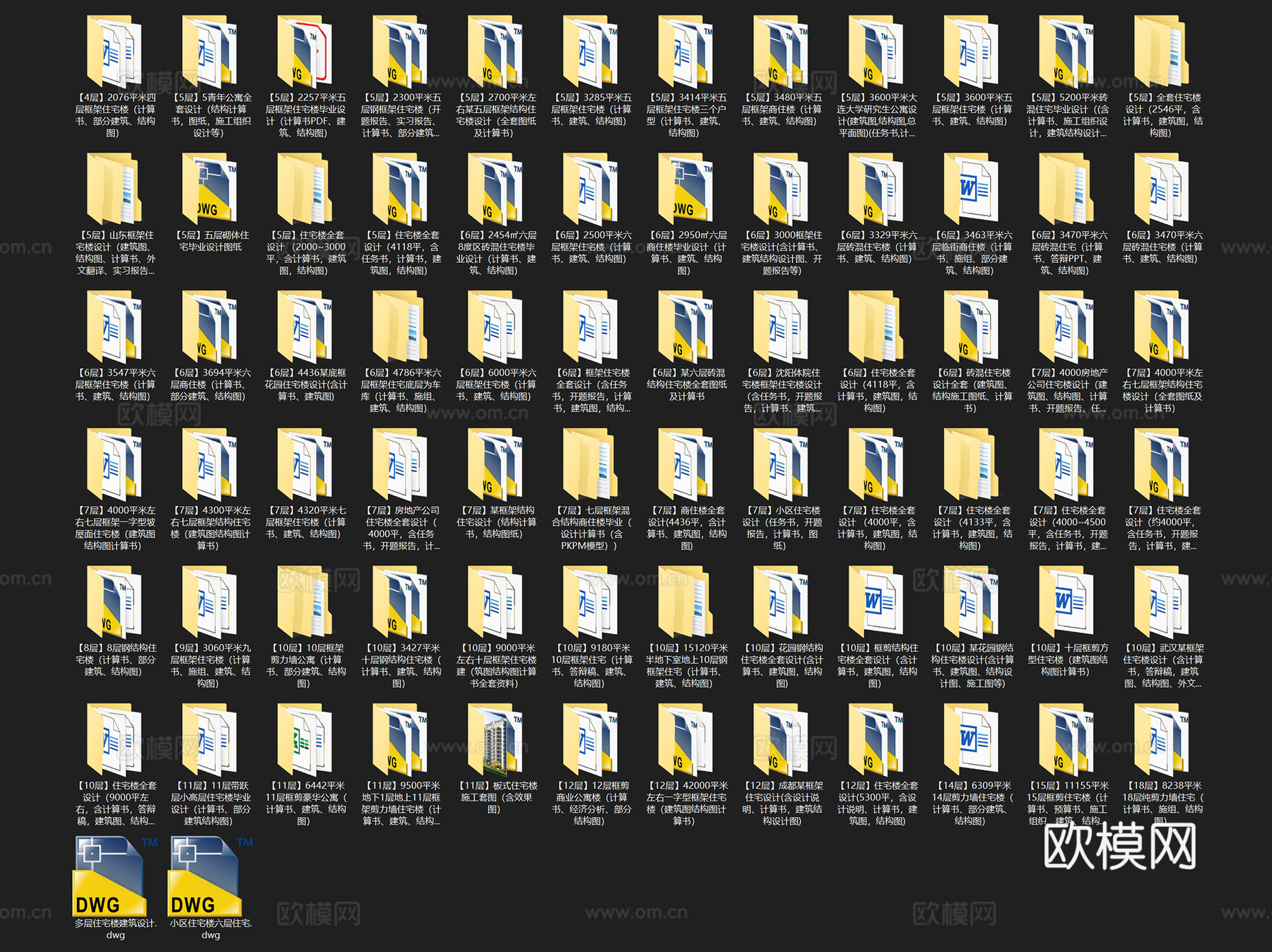
Task: Click the label 【6层】6000平米六层框架住宅楼
Action: pyautogui.click(x=496, y=384)
